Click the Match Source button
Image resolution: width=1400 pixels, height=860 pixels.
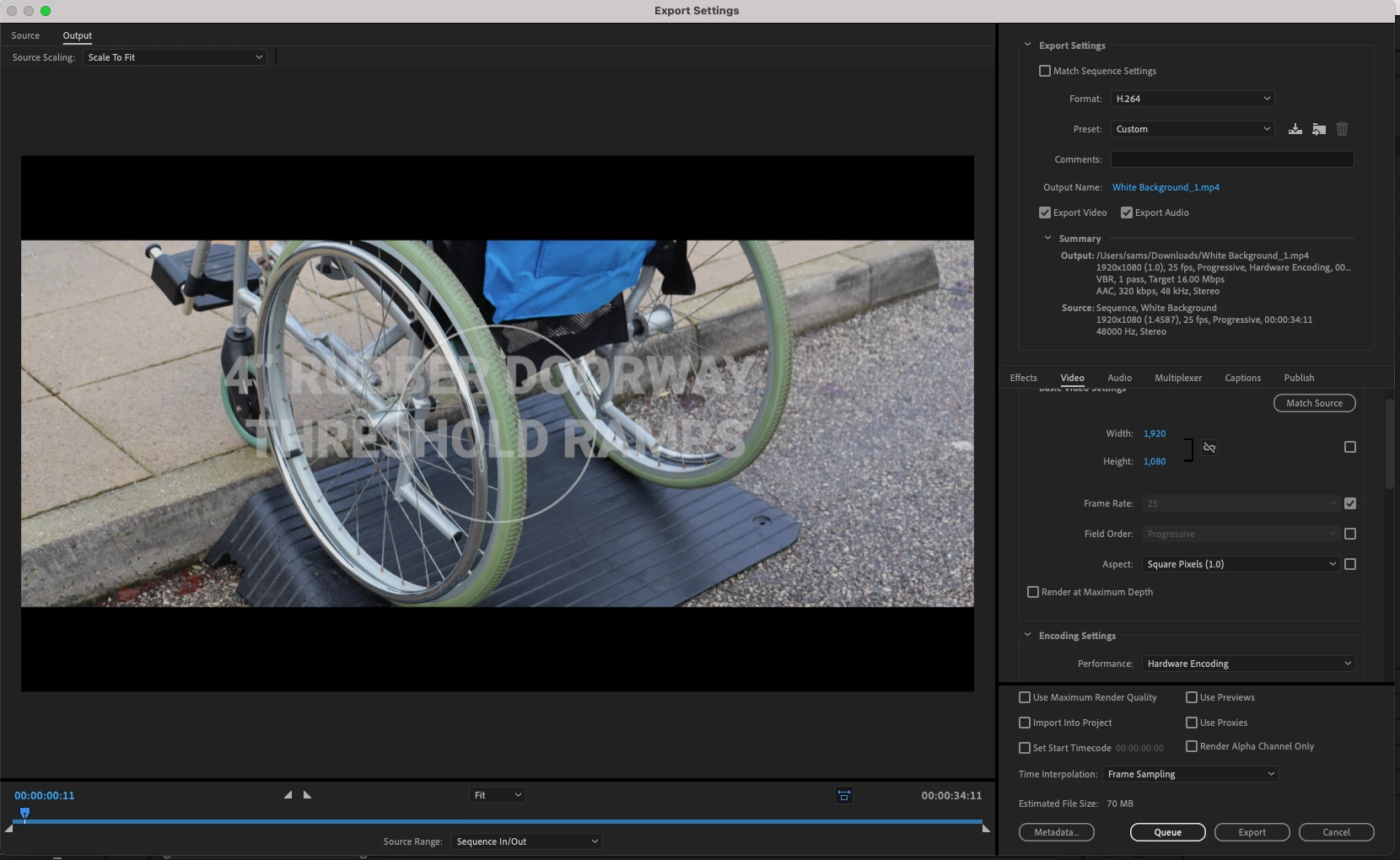click(1315, 403)
